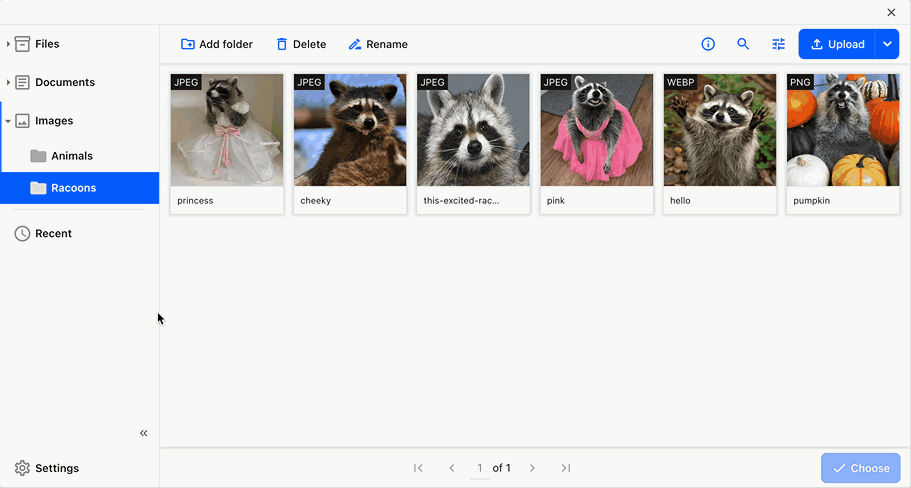Open search with the magnifier icon
Screen dimensions: 911x488
tap(743, 44)
